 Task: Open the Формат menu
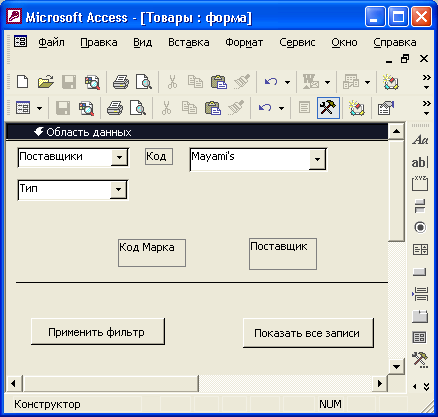pyautogui.click(x=244, y=42)
